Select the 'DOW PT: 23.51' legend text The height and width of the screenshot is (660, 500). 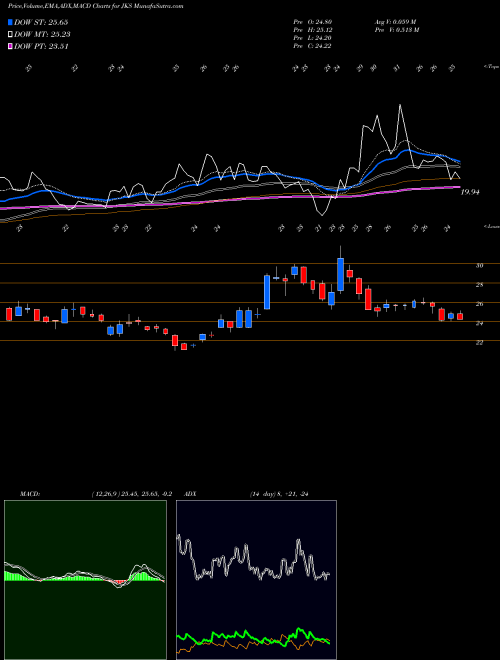[x=41, y=46]
